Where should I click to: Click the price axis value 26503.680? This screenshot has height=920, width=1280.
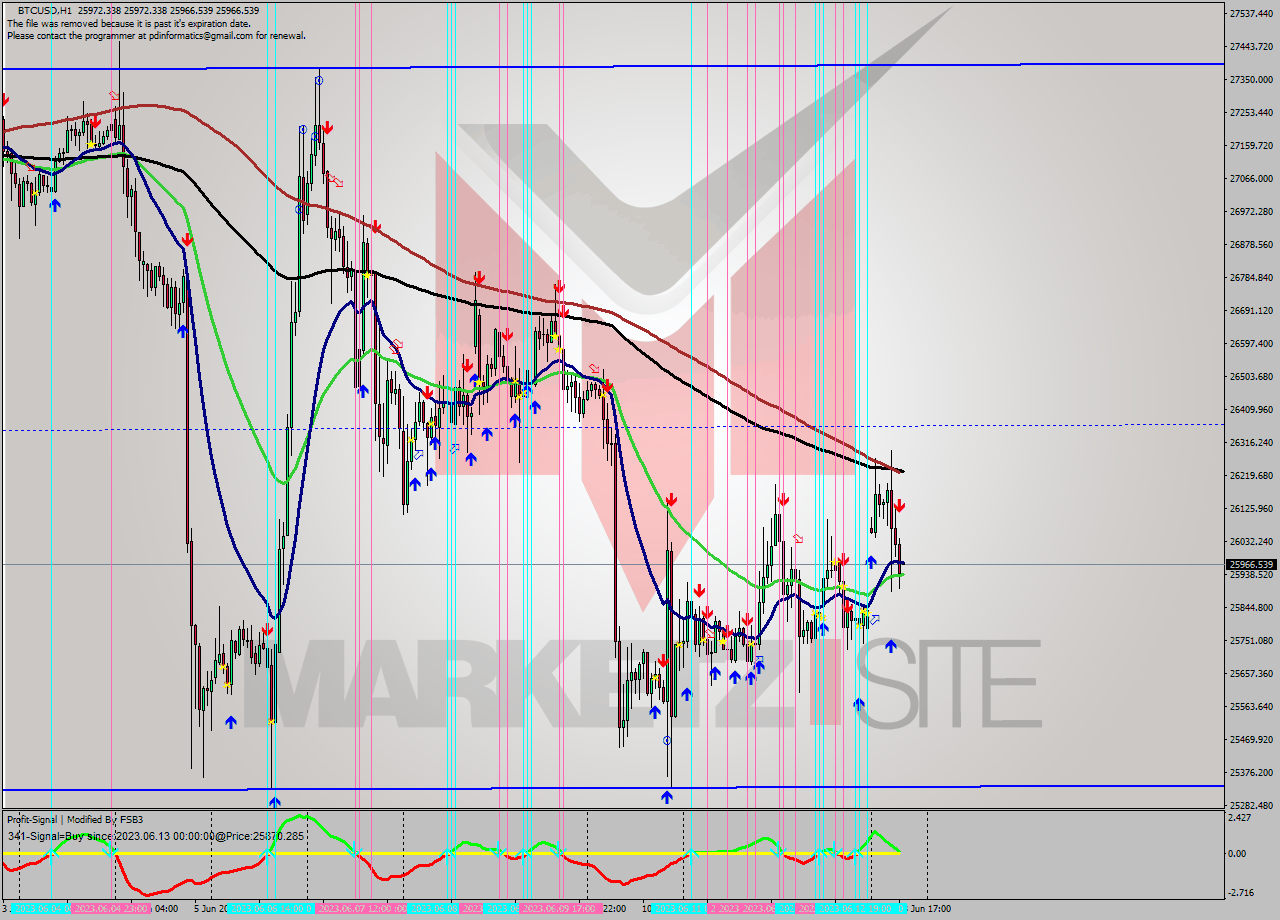coord(1252,377)
